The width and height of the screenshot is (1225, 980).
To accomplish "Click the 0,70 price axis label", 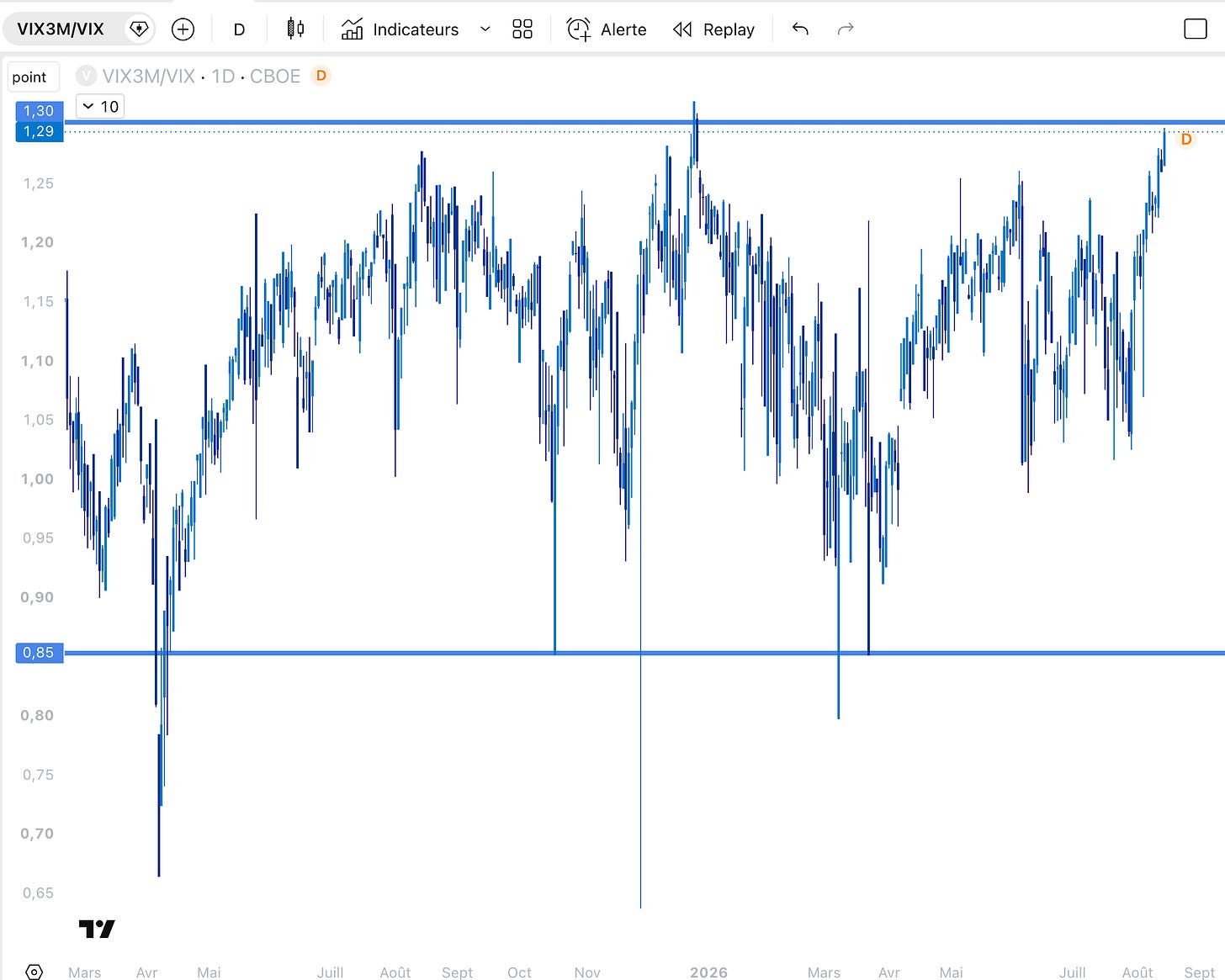I will click(x=37, y=834).
